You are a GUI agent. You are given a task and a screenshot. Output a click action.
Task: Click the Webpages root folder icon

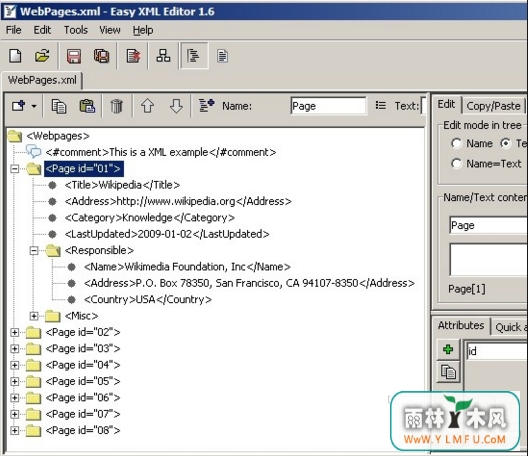15,136
